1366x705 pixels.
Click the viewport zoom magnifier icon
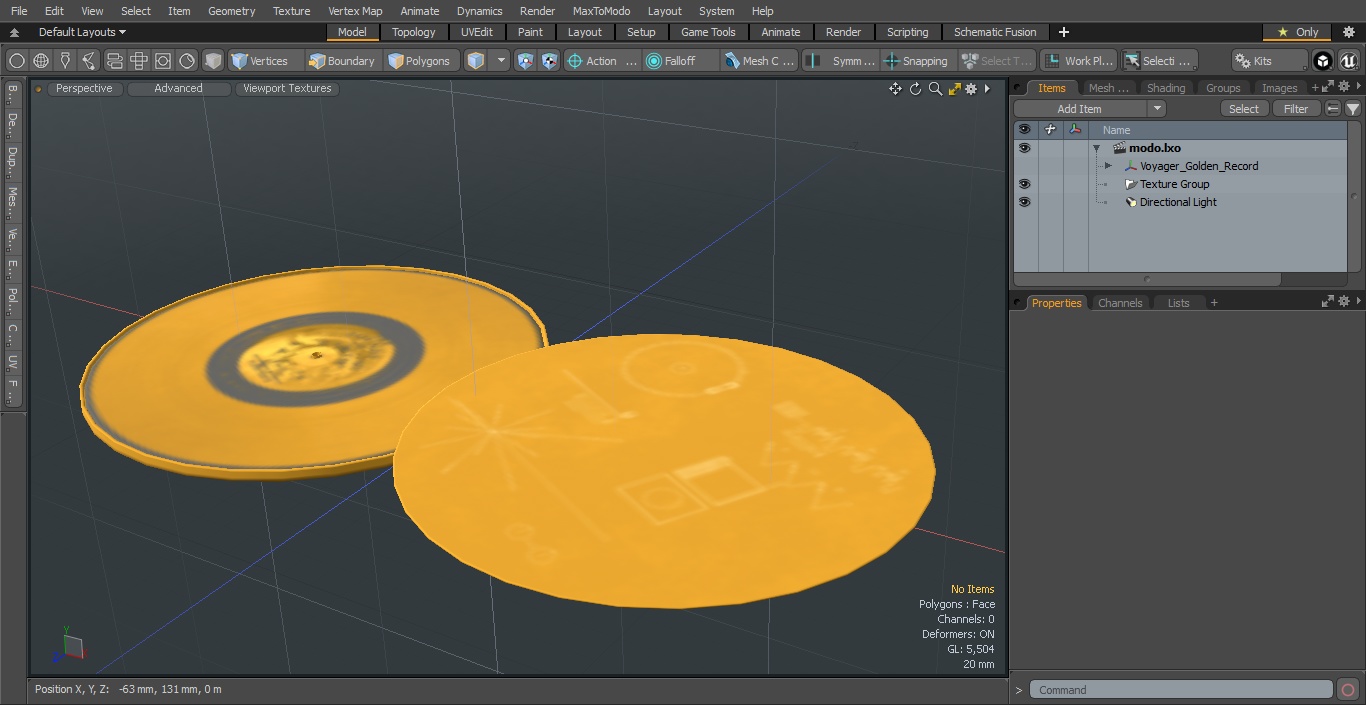point(935,89)
